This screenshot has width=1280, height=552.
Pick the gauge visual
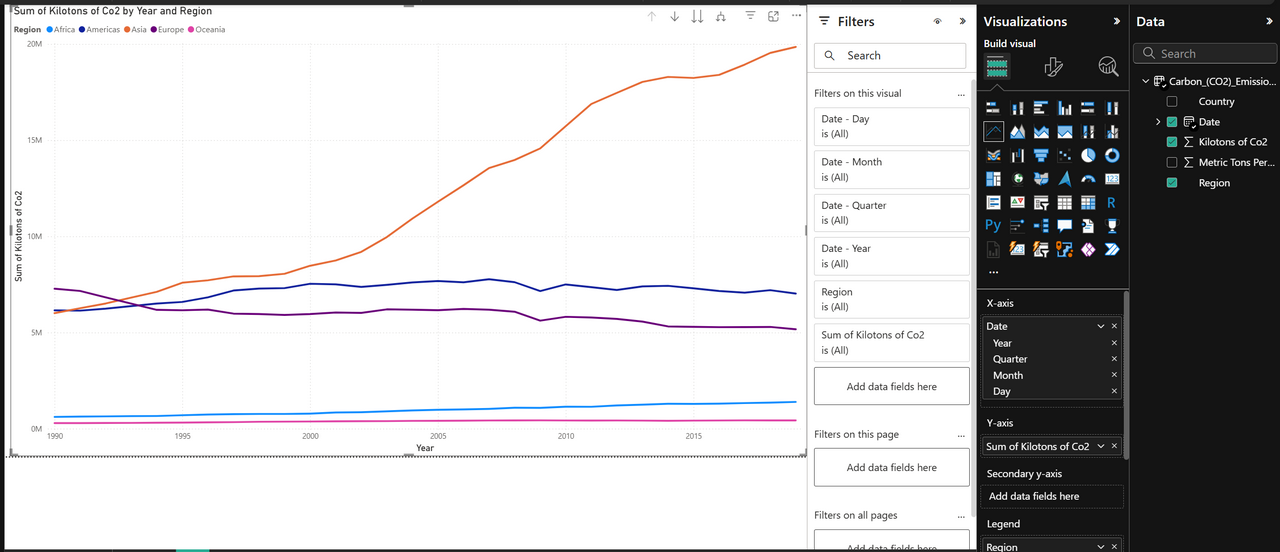1089,179
